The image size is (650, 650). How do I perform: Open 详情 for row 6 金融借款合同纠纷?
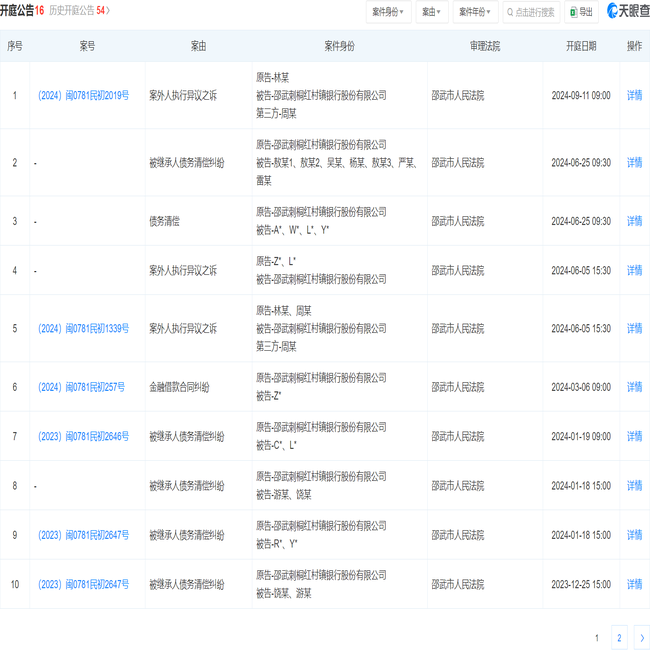point(634,387)
